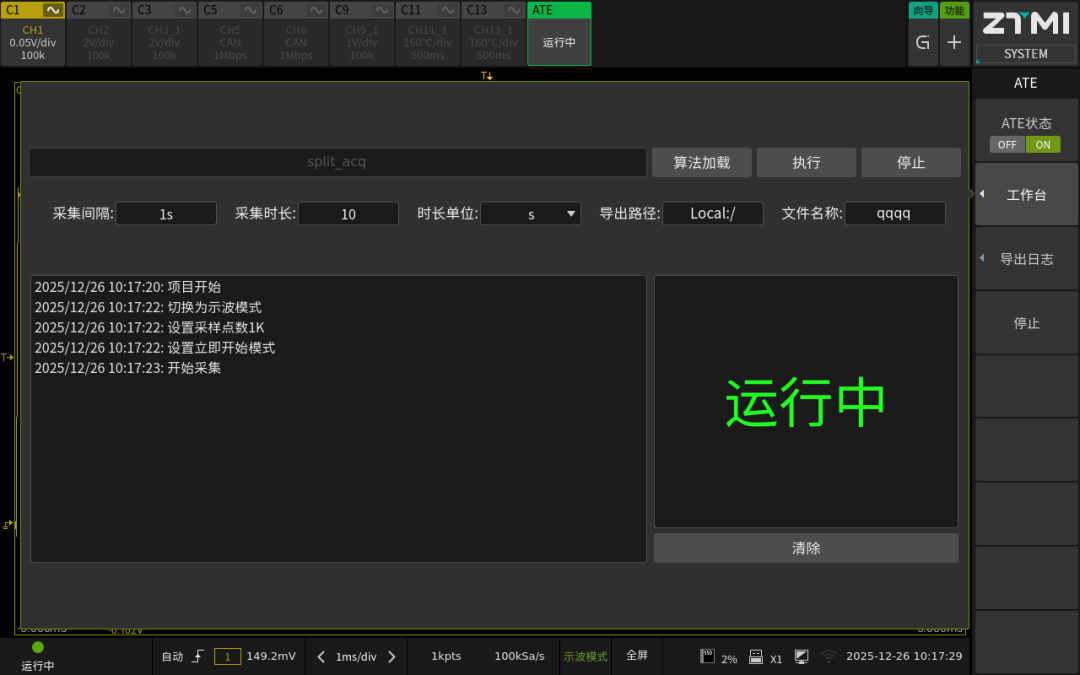Clear the log with the 清除 button
This screenshot has height=675, width=1080.
[x=806, y=547]
